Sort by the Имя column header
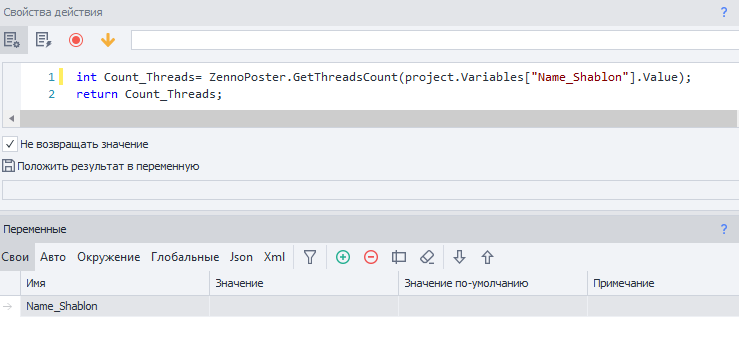Screen dimensions: 739x362 (x=115, y=283)
